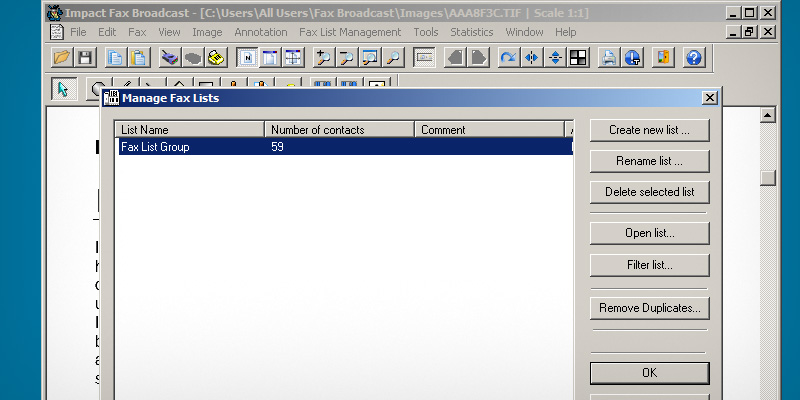The width and height of the screenshot is (800, 400).
Task: Select the arrow pointer annotation tool
Action: click(x=63, y=89)
